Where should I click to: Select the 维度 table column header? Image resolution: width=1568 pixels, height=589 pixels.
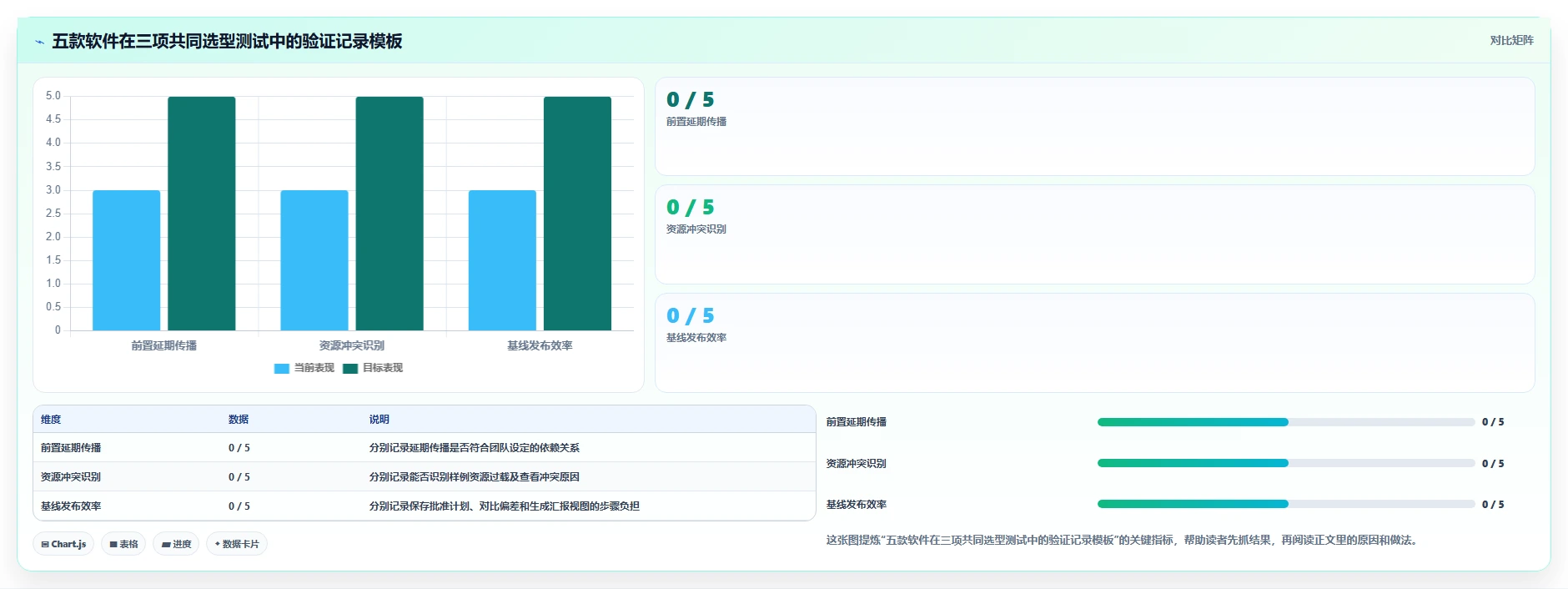tap(51, 420)
